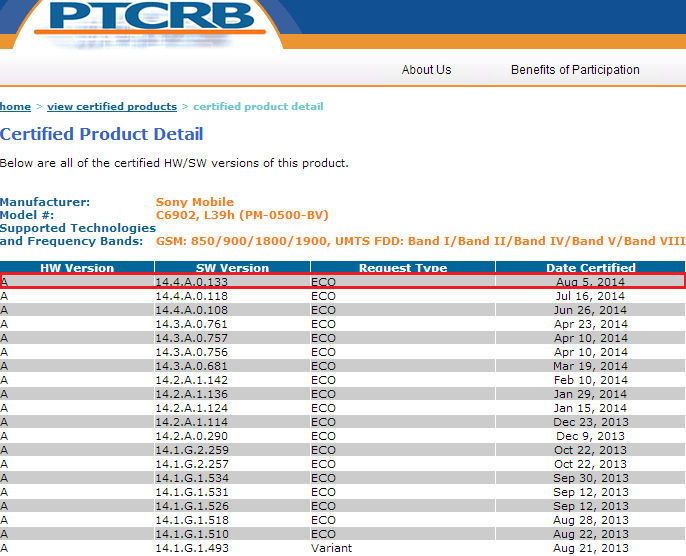Click date Jul 16, 2014
This screenshot has width=686, height=556.
pos(591,296)
